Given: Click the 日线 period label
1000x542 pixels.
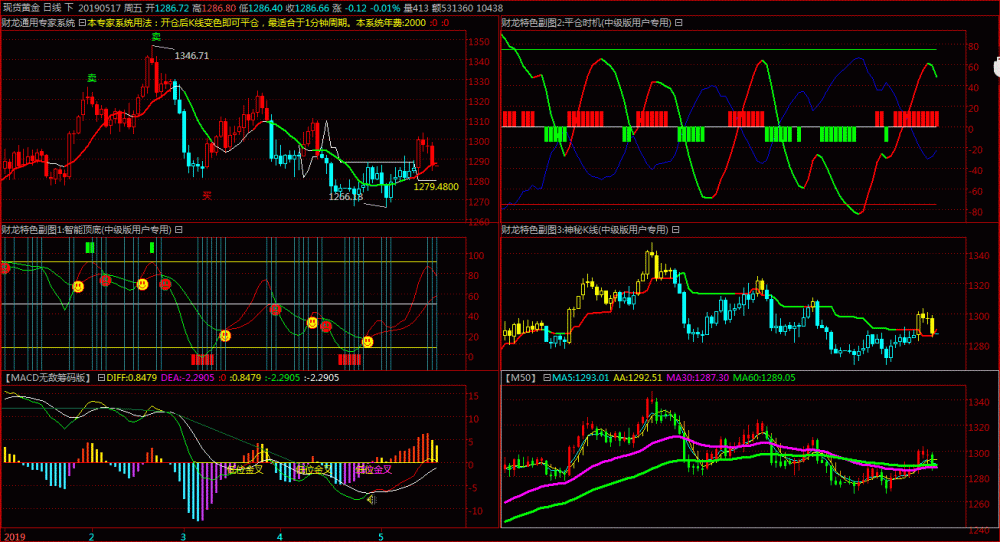Looking at the screenshot, I should pyautogui.click(x=52, y=8).
